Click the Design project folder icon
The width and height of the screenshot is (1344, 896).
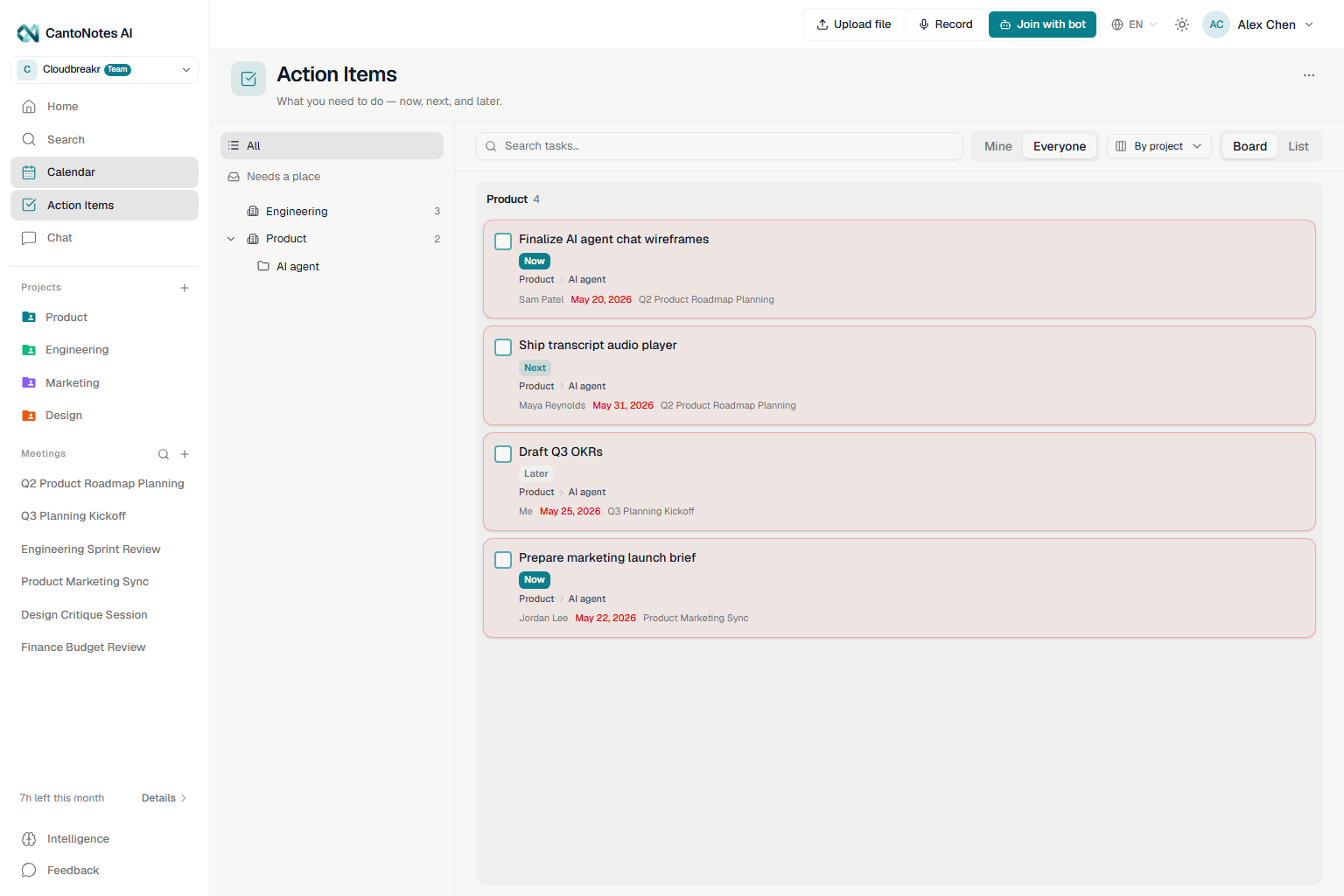click(x=29, y=416)
